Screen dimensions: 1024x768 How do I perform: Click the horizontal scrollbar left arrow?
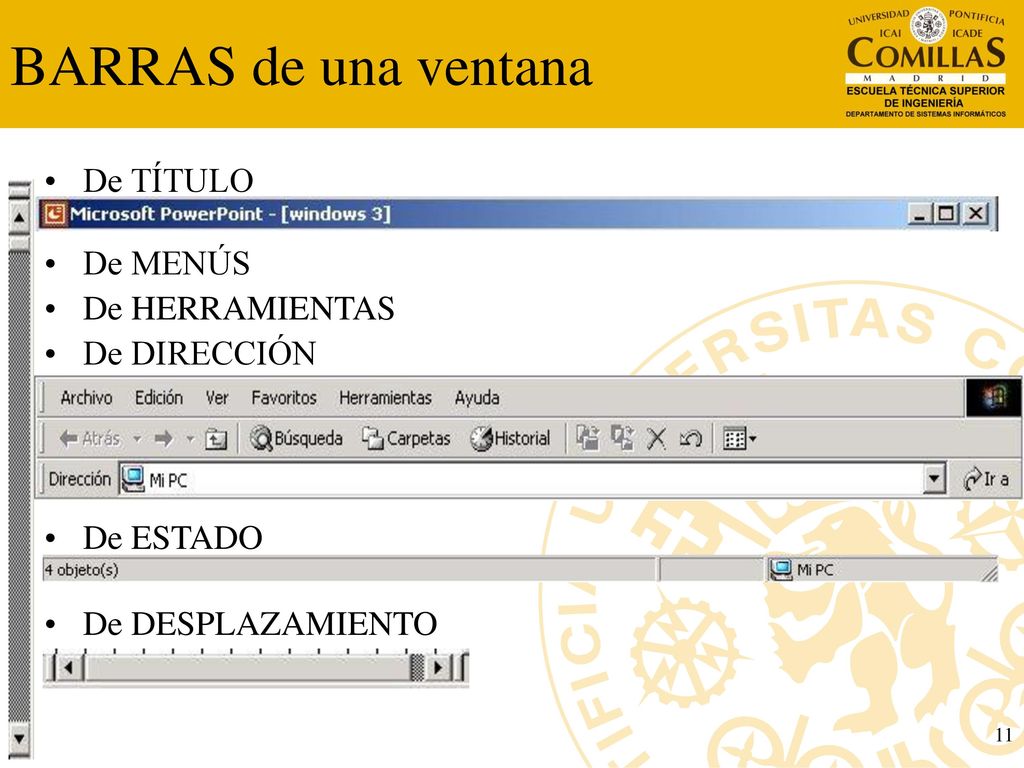click(69, 667)
